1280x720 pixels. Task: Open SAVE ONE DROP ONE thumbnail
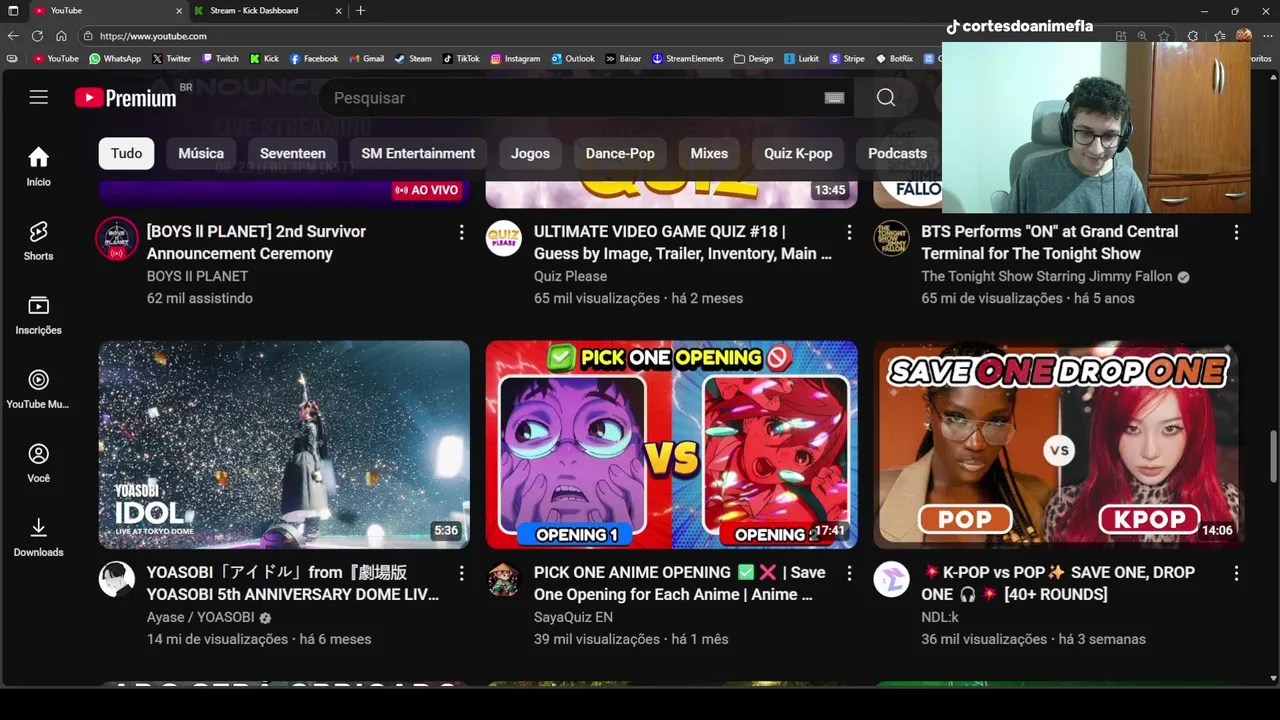1058,445
